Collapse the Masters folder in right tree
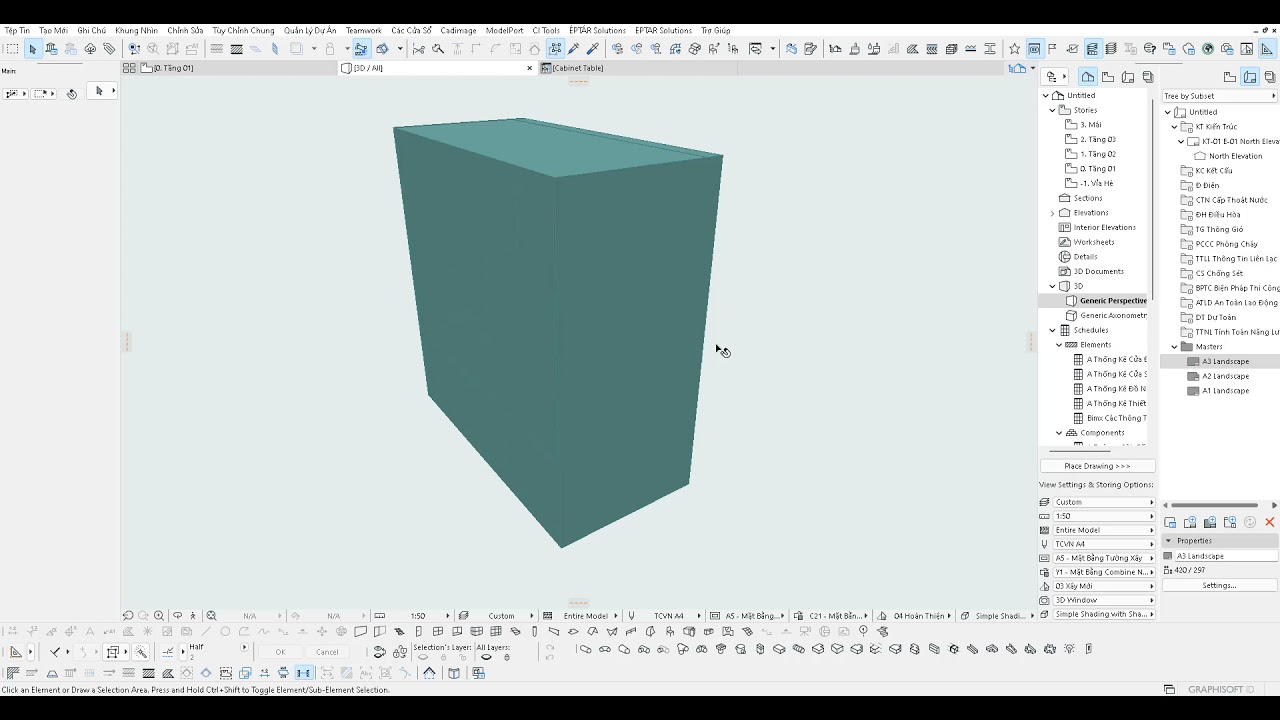 tap(1174, 347)
